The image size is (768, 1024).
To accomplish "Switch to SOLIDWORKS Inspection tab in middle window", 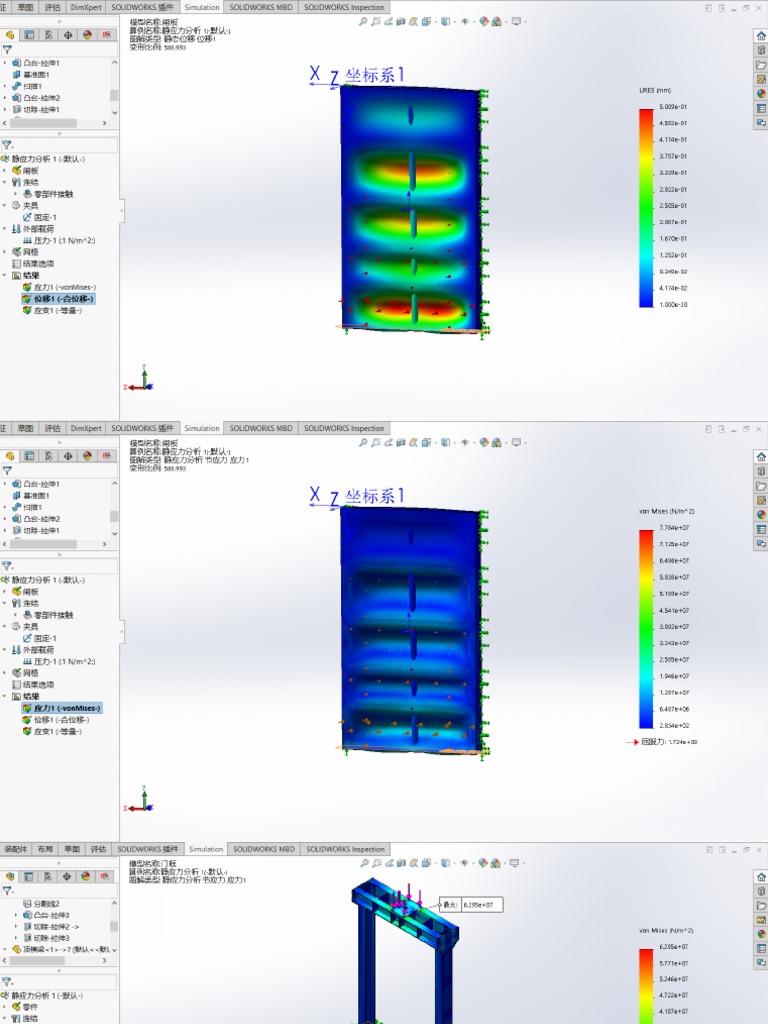I will coord(344,428).
